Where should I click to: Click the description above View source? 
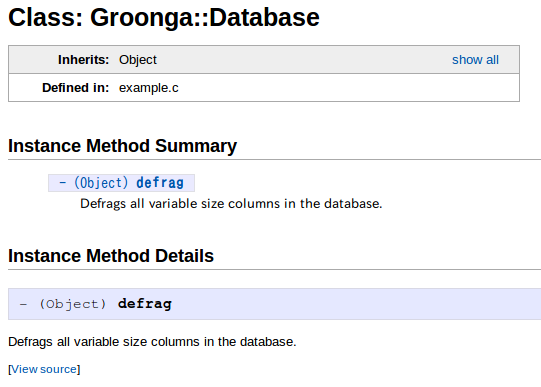coord(152,342)
